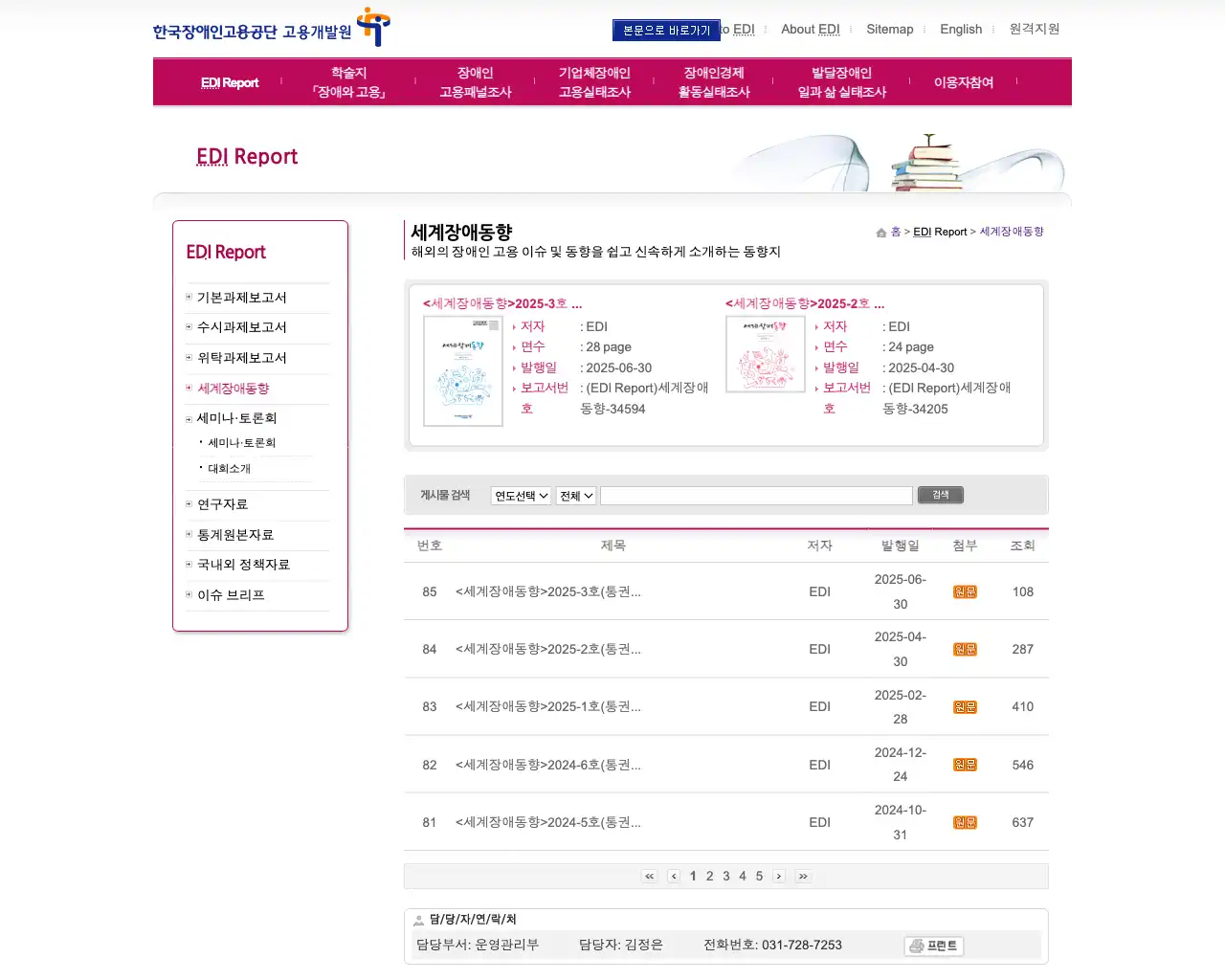The width and height of the screenshot is (1225, 980).
Task: Click the last page pagination arrow
Action: click(803, 876)
